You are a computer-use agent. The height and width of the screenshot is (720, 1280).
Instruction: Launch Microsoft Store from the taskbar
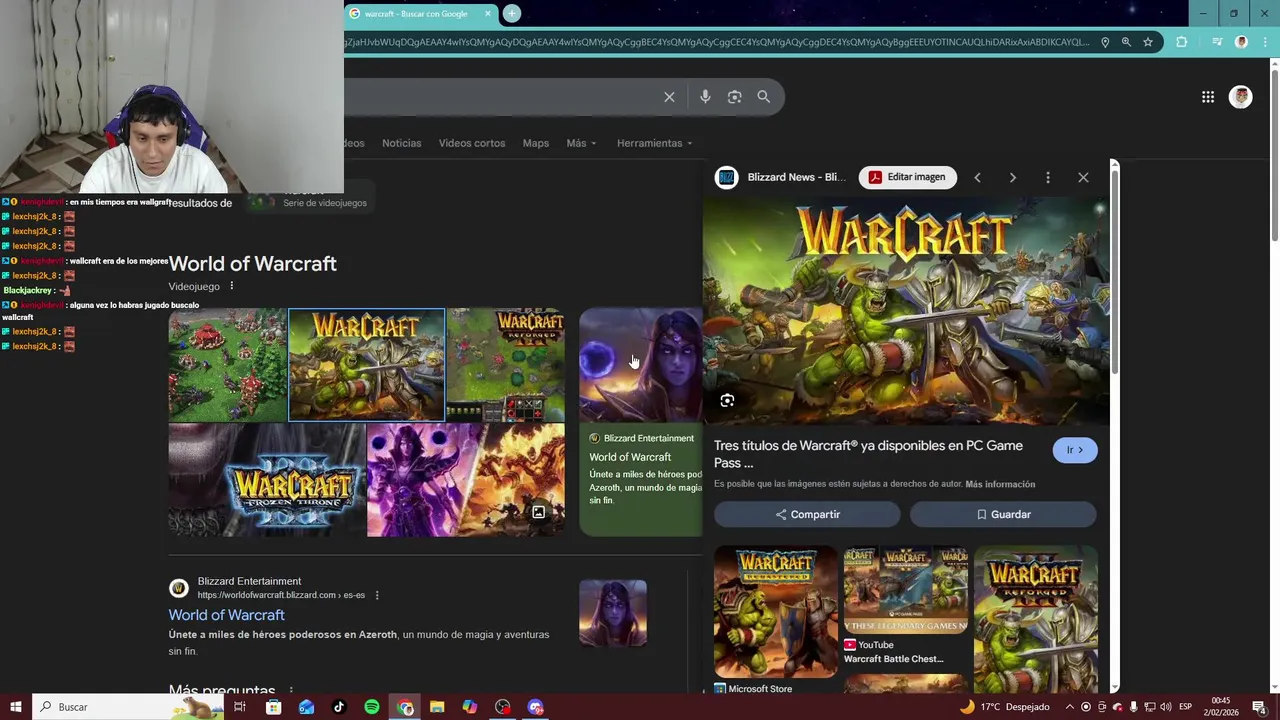click(x=273, y=707)
